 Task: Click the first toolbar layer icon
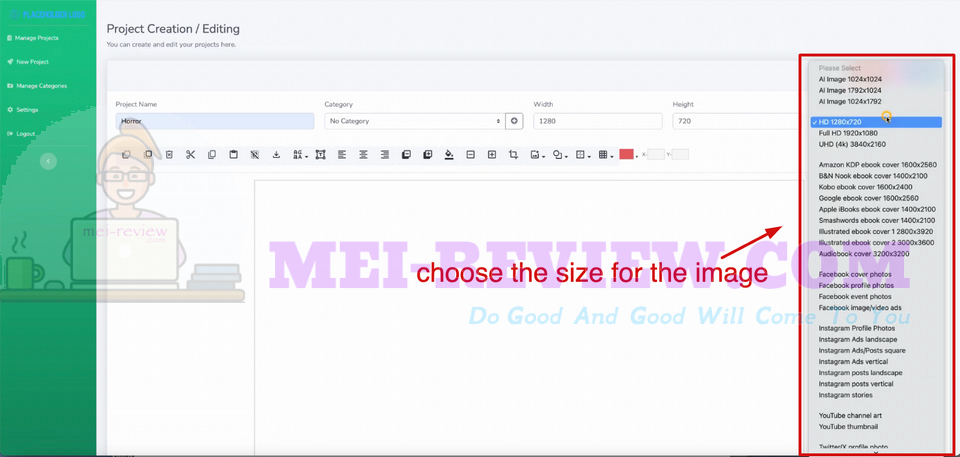tap(126, 155)
